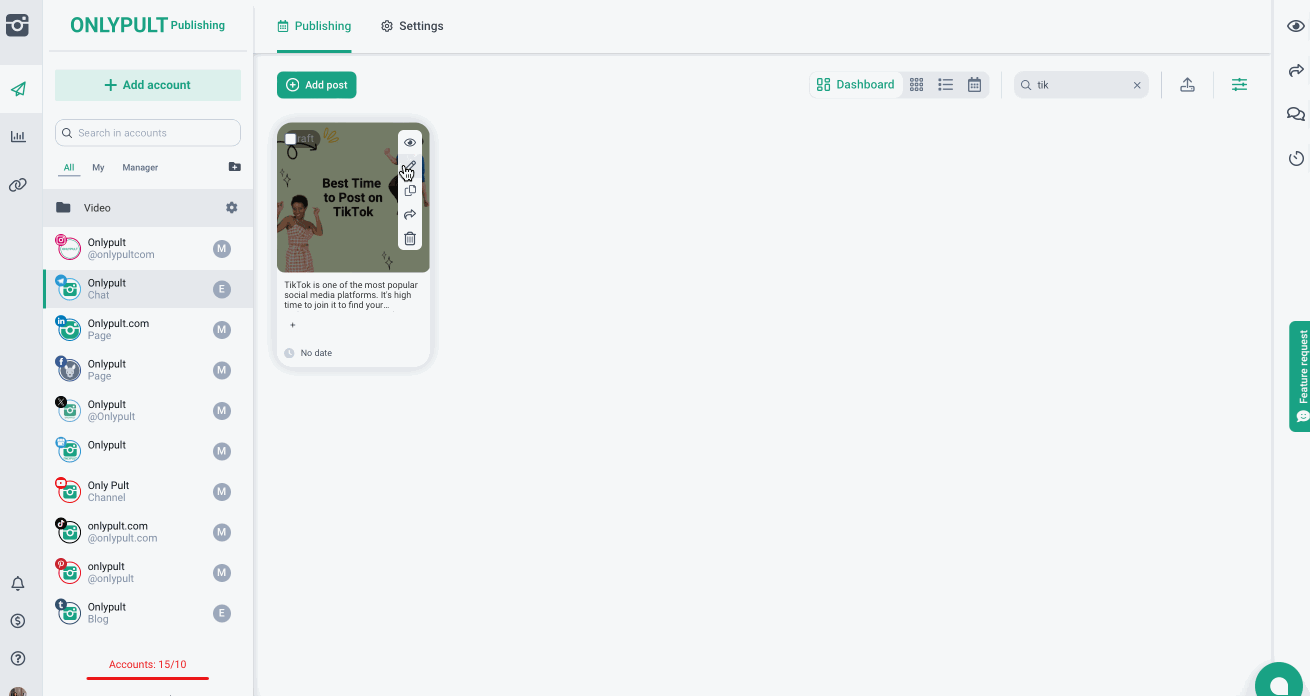Preview the post with the eye icon

click(x=409, y=143)
